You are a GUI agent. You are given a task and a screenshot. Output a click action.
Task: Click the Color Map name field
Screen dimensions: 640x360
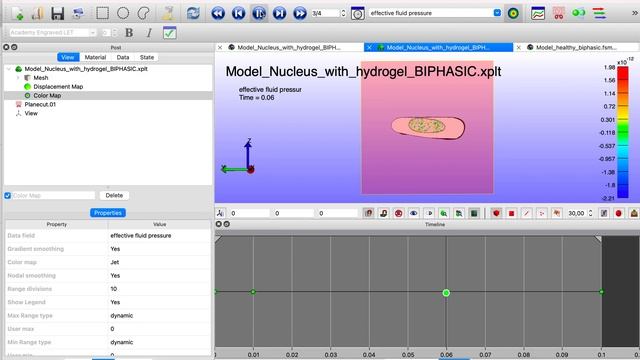coord(53,196)
